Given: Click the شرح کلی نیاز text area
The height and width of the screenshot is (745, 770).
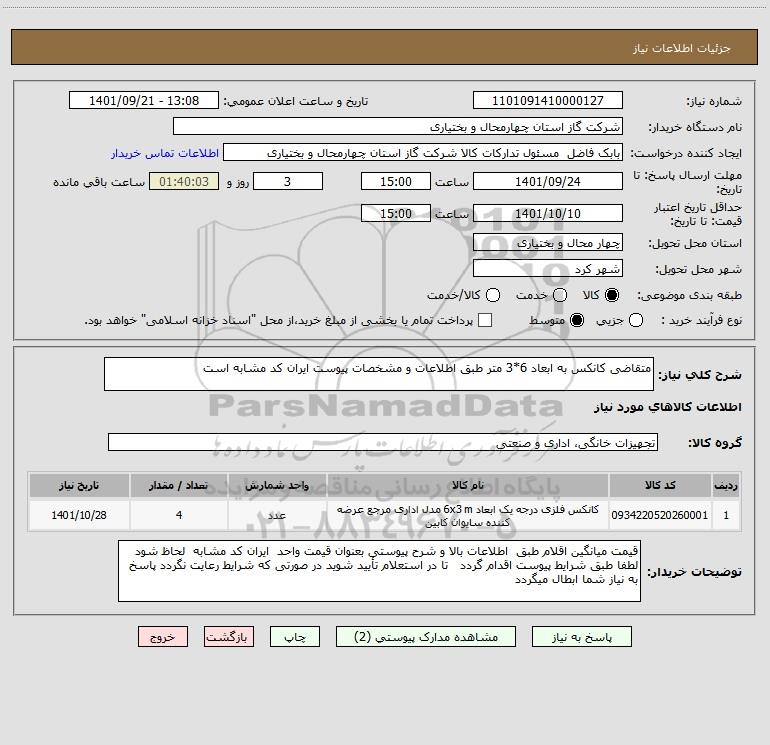Looking at the screenshot, I should point(379,374).
